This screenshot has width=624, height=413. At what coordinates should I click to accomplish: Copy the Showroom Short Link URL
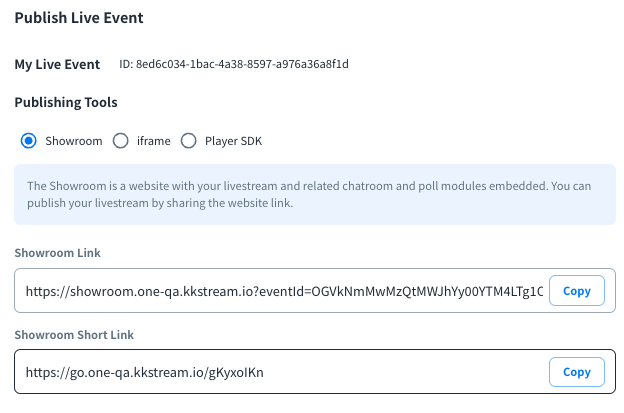pyautogui.click(x=577, y=372)
